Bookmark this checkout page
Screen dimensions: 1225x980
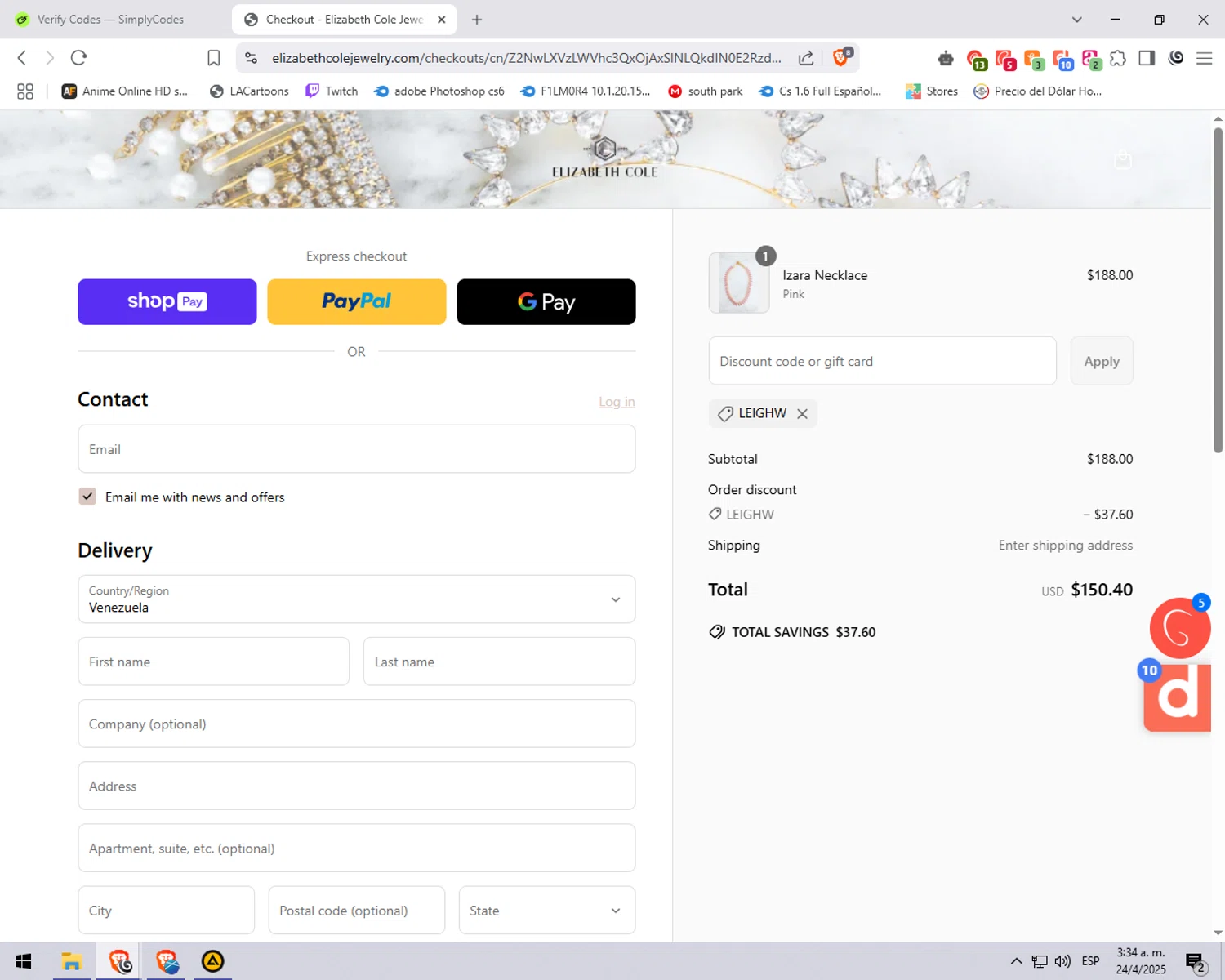point(214,58)
